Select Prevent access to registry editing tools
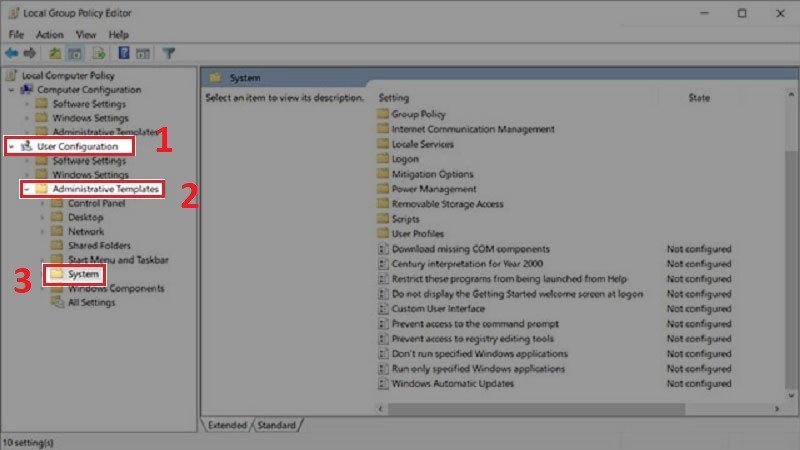 (472, 339)
